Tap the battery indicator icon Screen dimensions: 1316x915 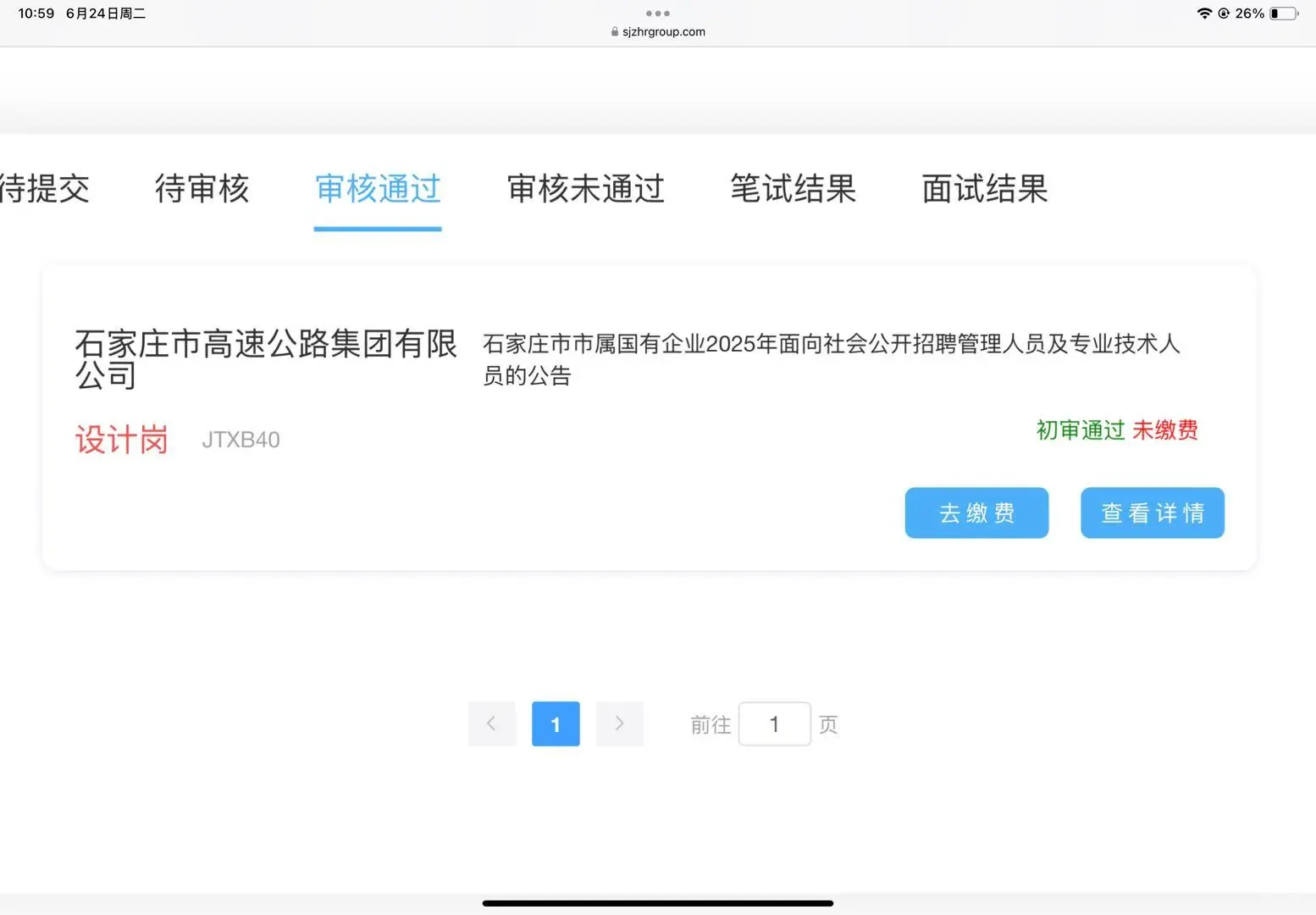coord(1284,14)
